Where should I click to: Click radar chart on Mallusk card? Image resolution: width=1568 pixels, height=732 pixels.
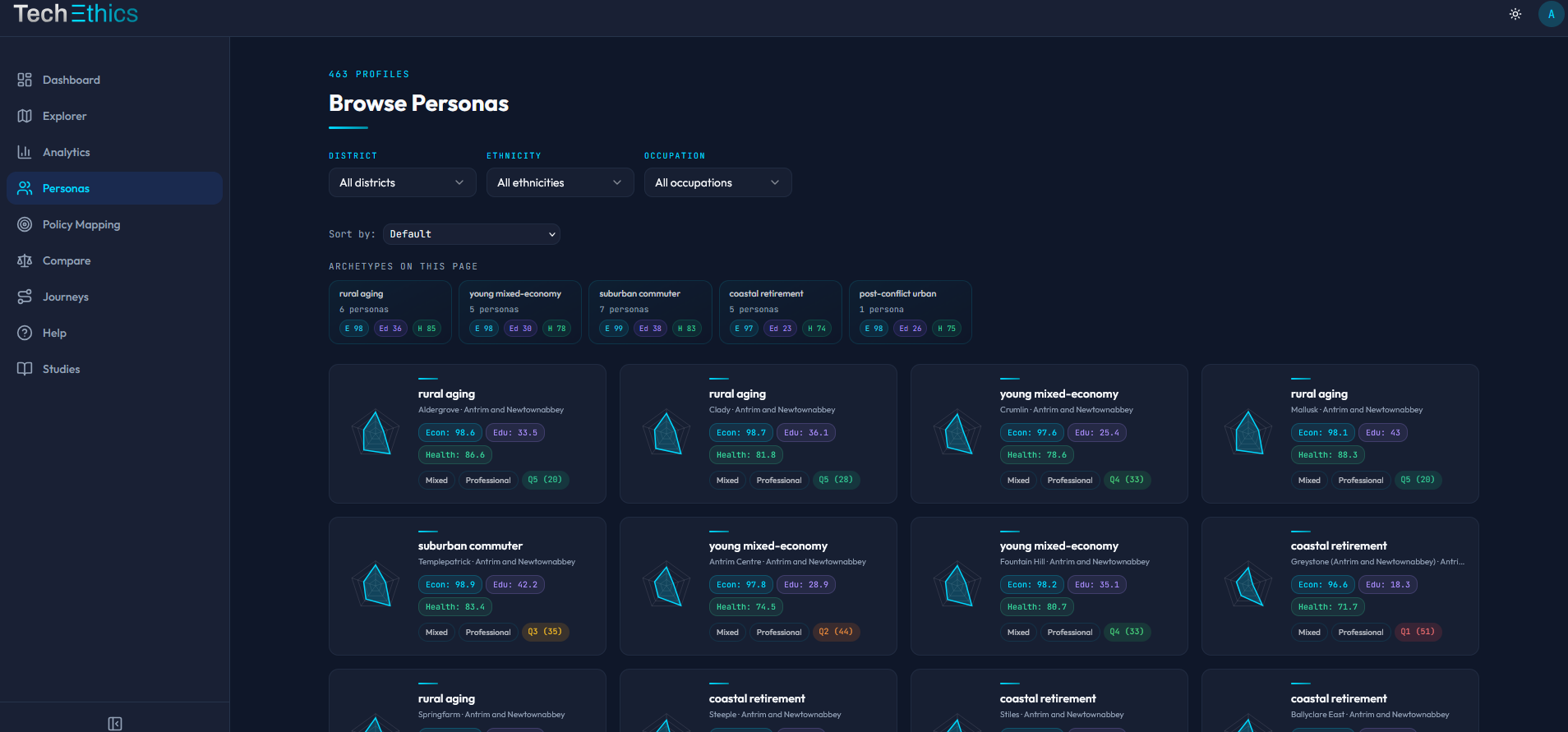(x=1249, y=433)
